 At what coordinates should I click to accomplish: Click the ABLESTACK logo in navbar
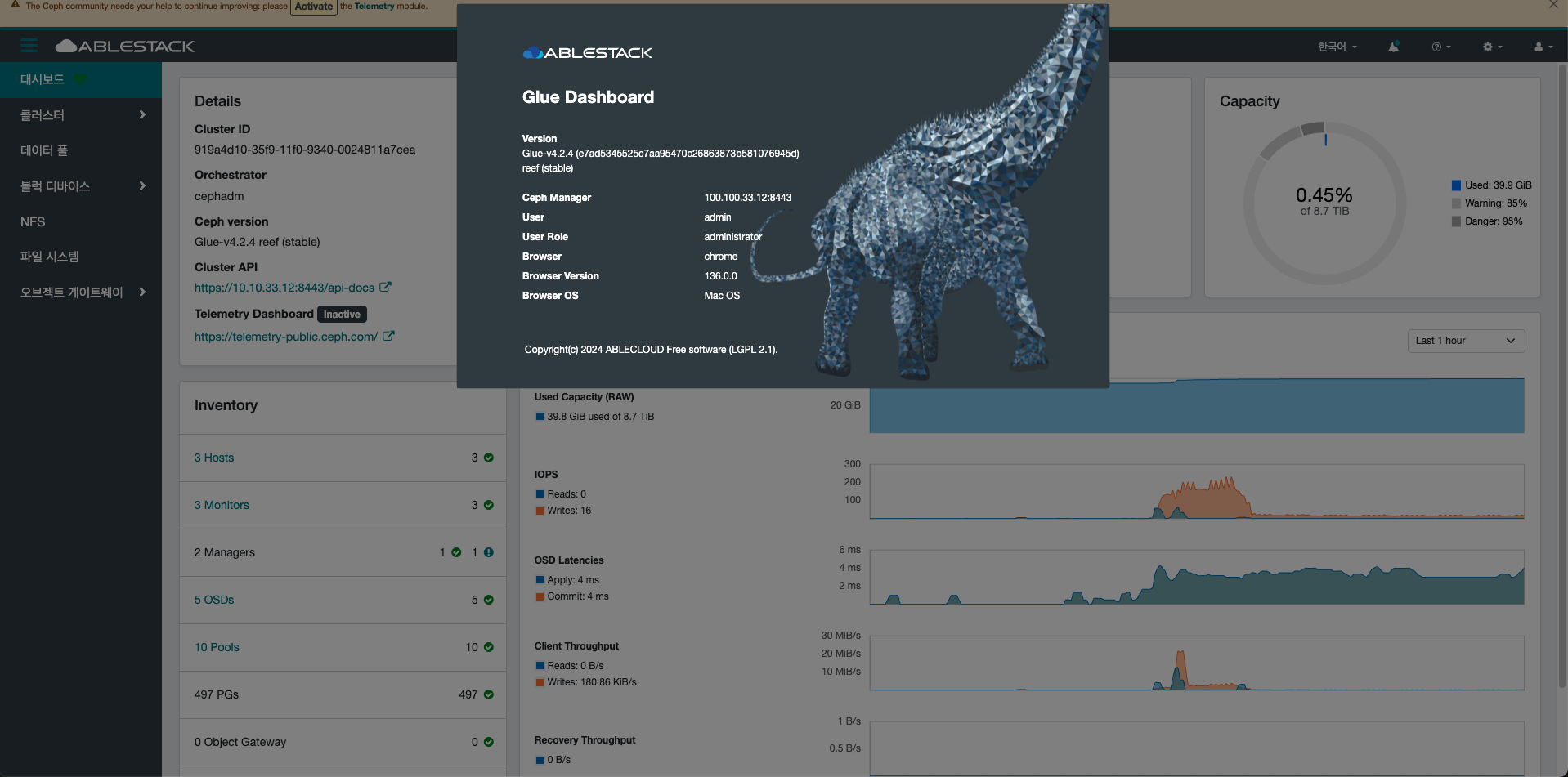[x=125, y=46]
